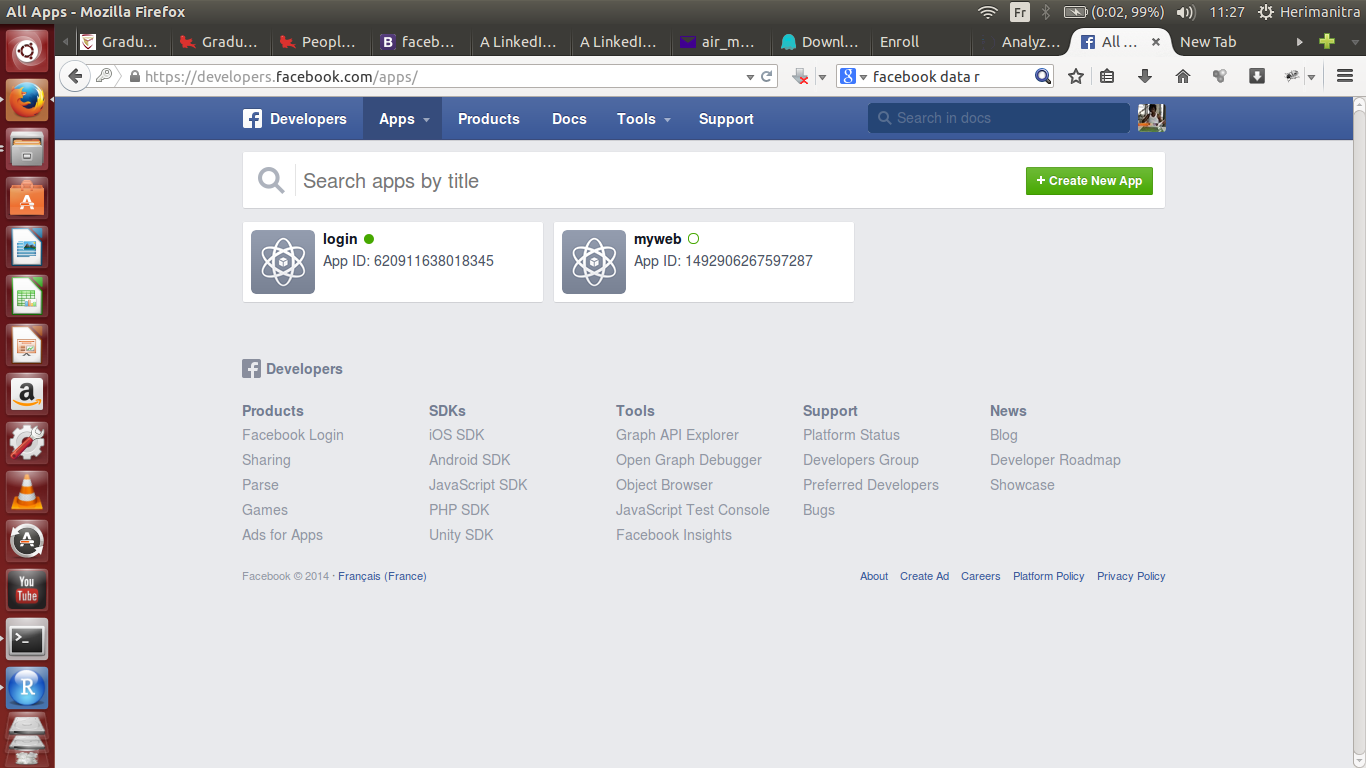Viewport: 1366px width, 768px height.
Task: Focus the Search apps by title field
Action: 655,181
